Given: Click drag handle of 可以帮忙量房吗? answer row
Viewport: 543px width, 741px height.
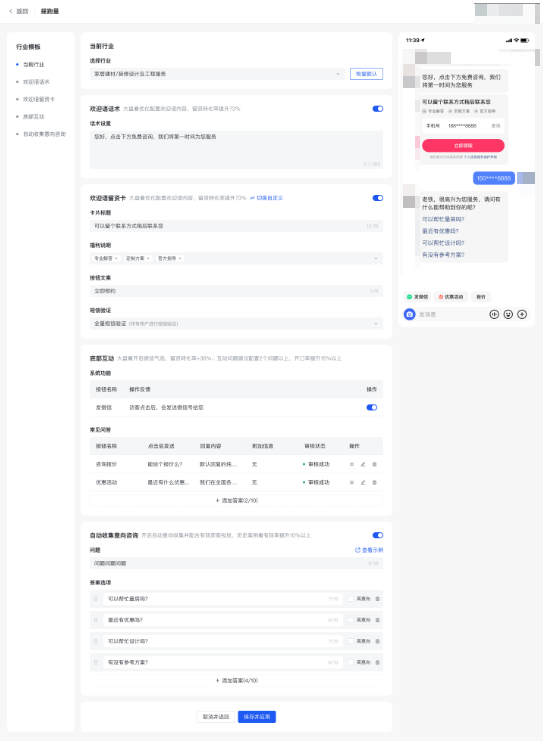Looking at the screenshot, I should [x=95, y=599].
